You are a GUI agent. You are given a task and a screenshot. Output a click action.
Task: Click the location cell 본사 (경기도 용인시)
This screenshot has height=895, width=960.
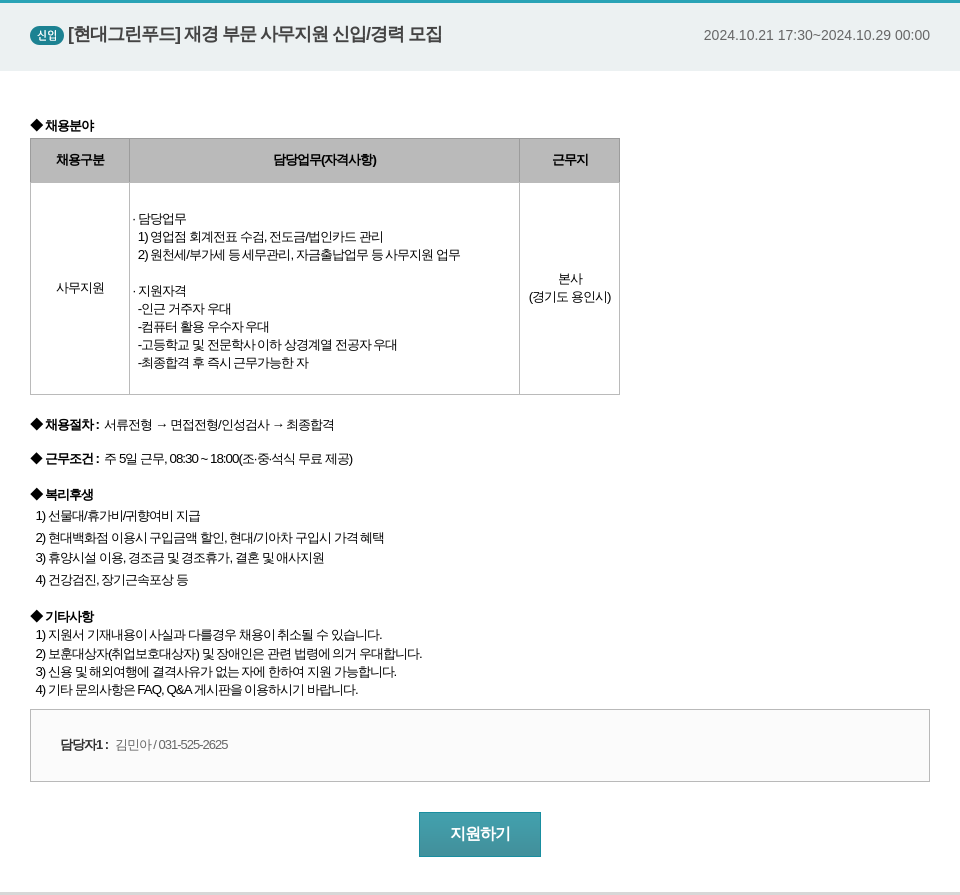coord(569,288)
